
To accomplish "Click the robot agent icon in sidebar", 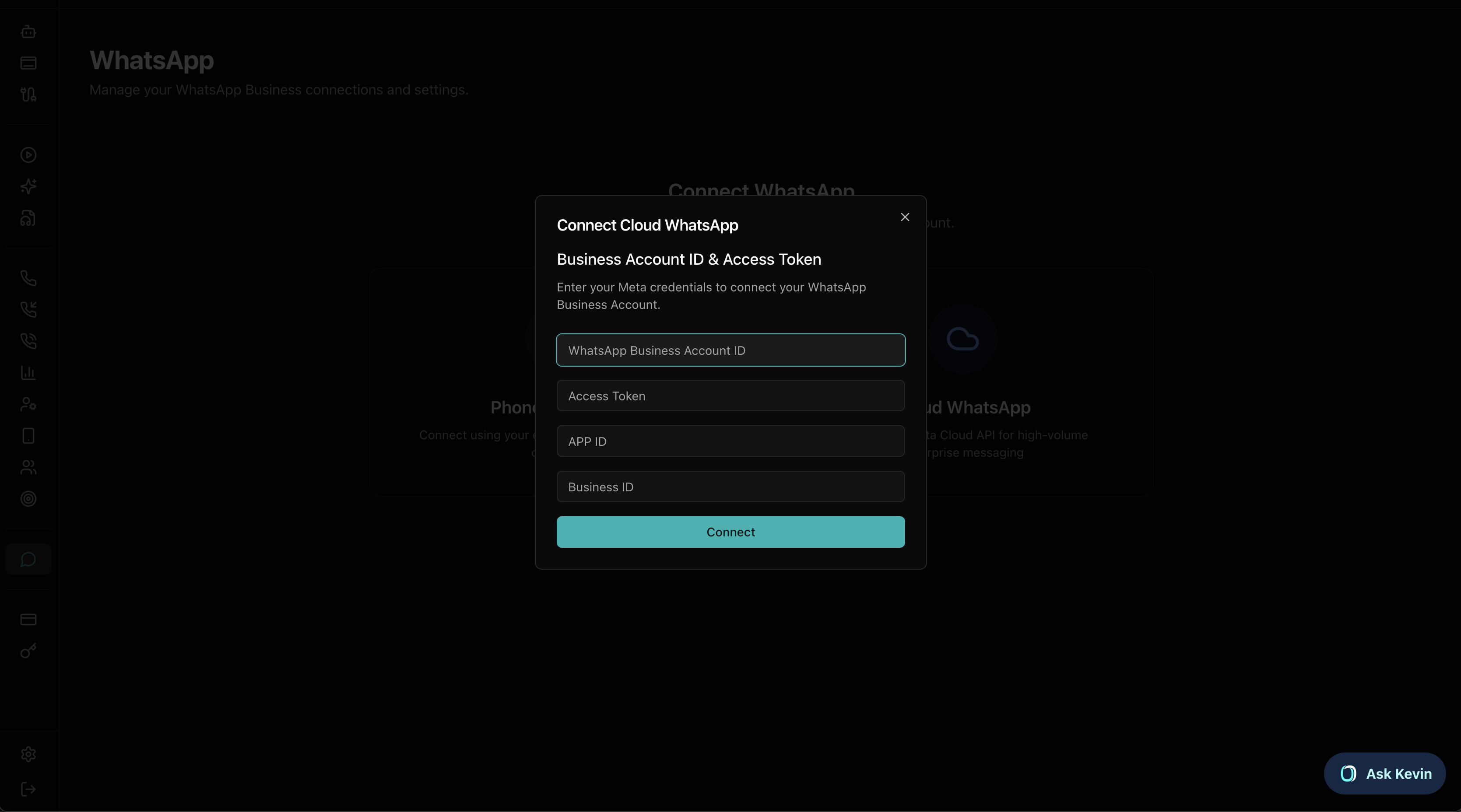I will (x=28, y=32).
